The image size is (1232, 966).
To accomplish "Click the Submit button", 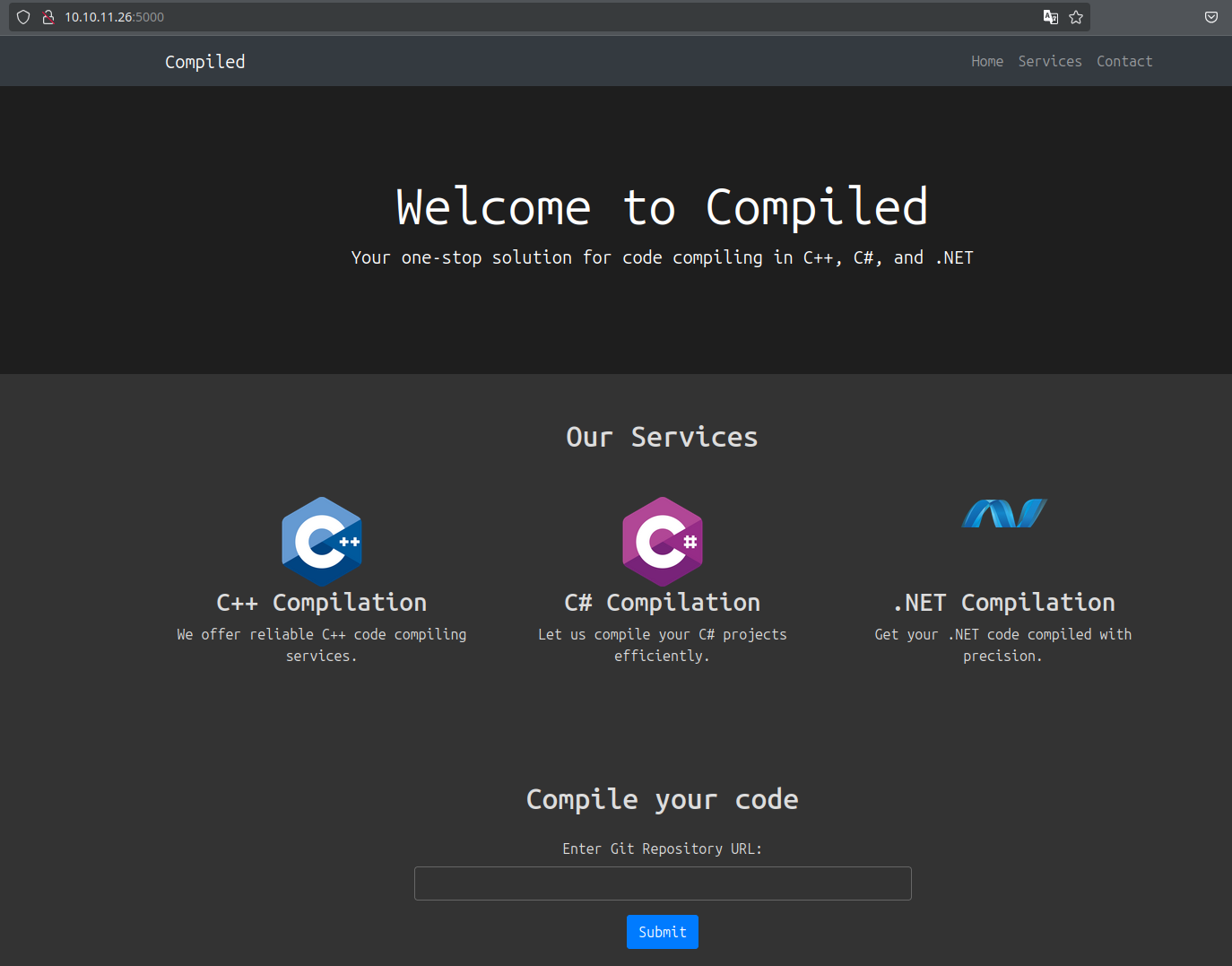I will pos(663,932).
